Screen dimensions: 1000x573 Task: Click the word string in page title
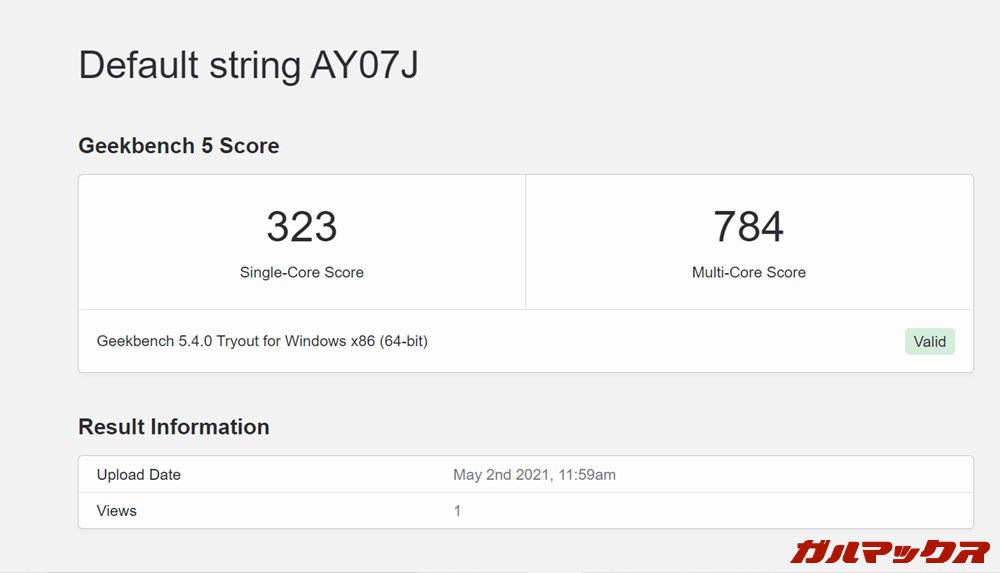(x=255, y=66)
